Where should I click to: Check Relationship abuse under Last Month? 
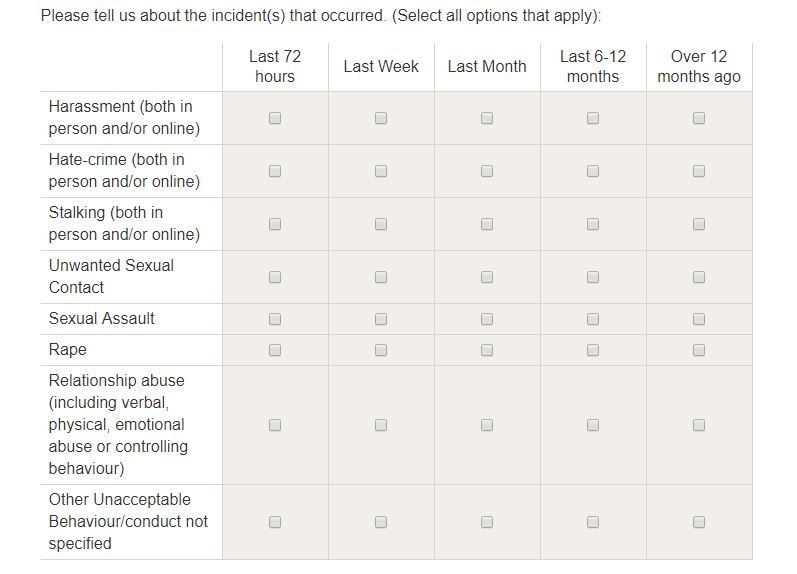point(487,425)
